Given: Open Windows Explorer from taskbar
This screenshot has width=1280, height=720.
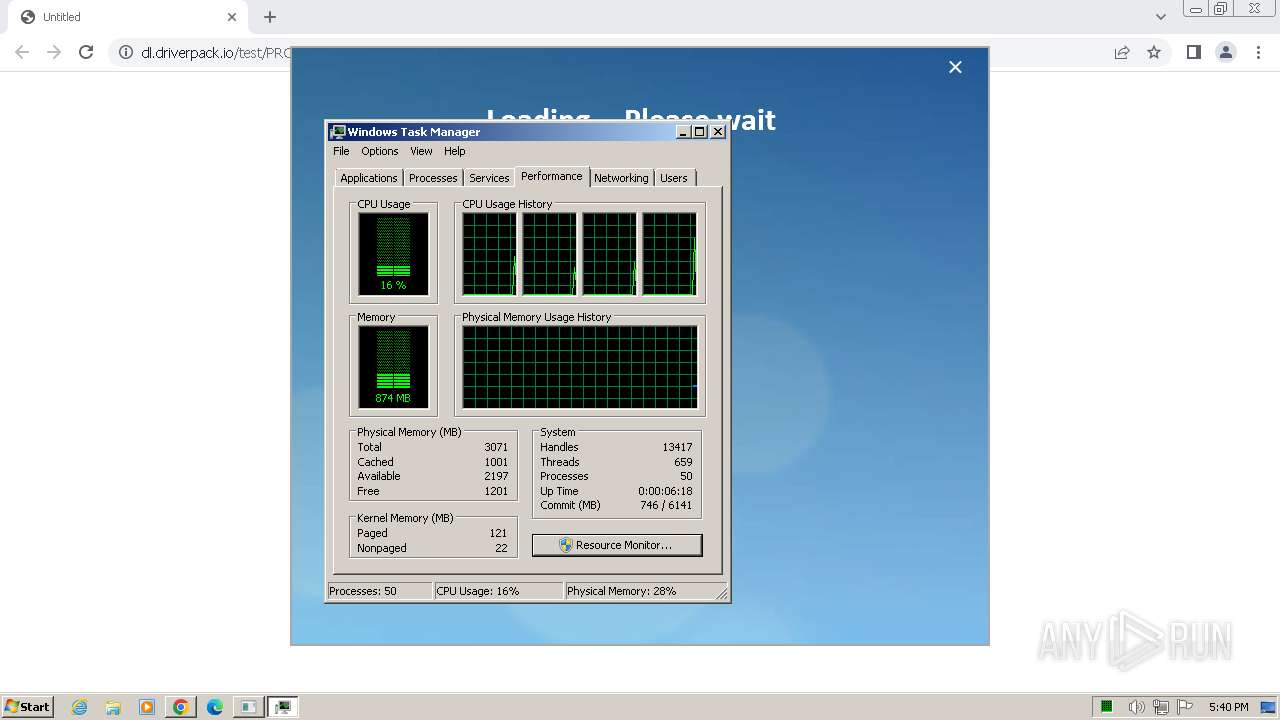Looking at the screenshot, I should (113, 707).
